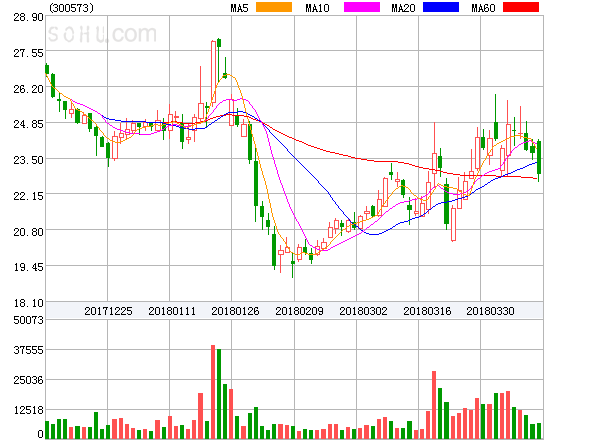
Task: Click the 25036 volume axis label
Action: (x=28, y=380)
